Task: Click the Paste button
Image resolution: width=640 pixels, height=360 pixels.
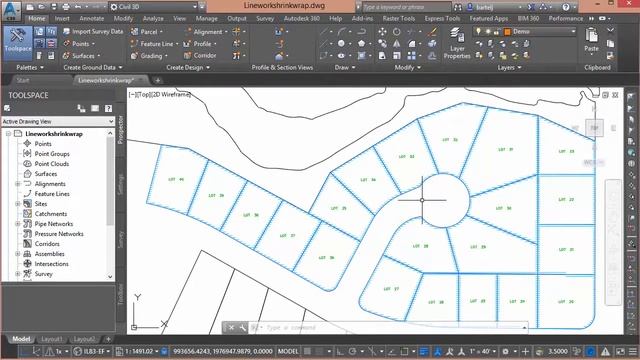Action: [x=591, y=40]
